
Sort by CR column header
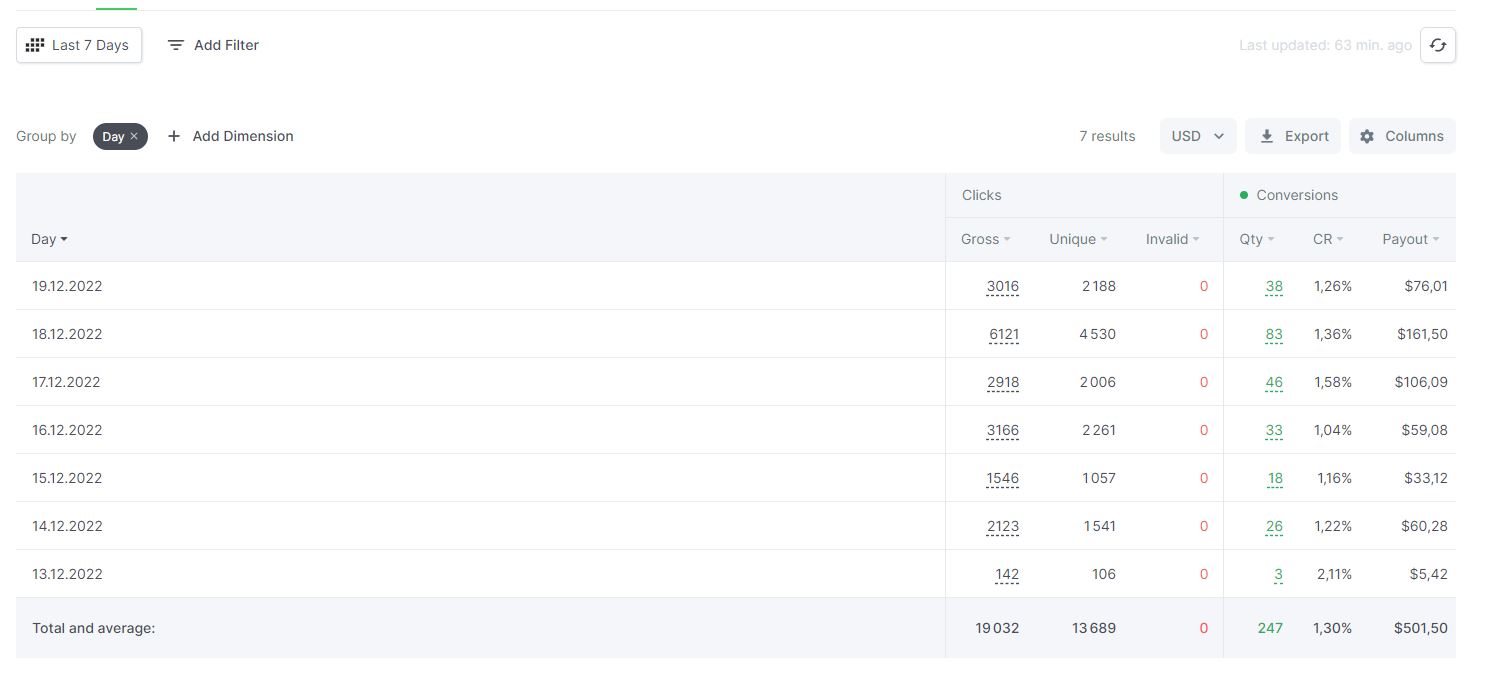point(1328,239)
